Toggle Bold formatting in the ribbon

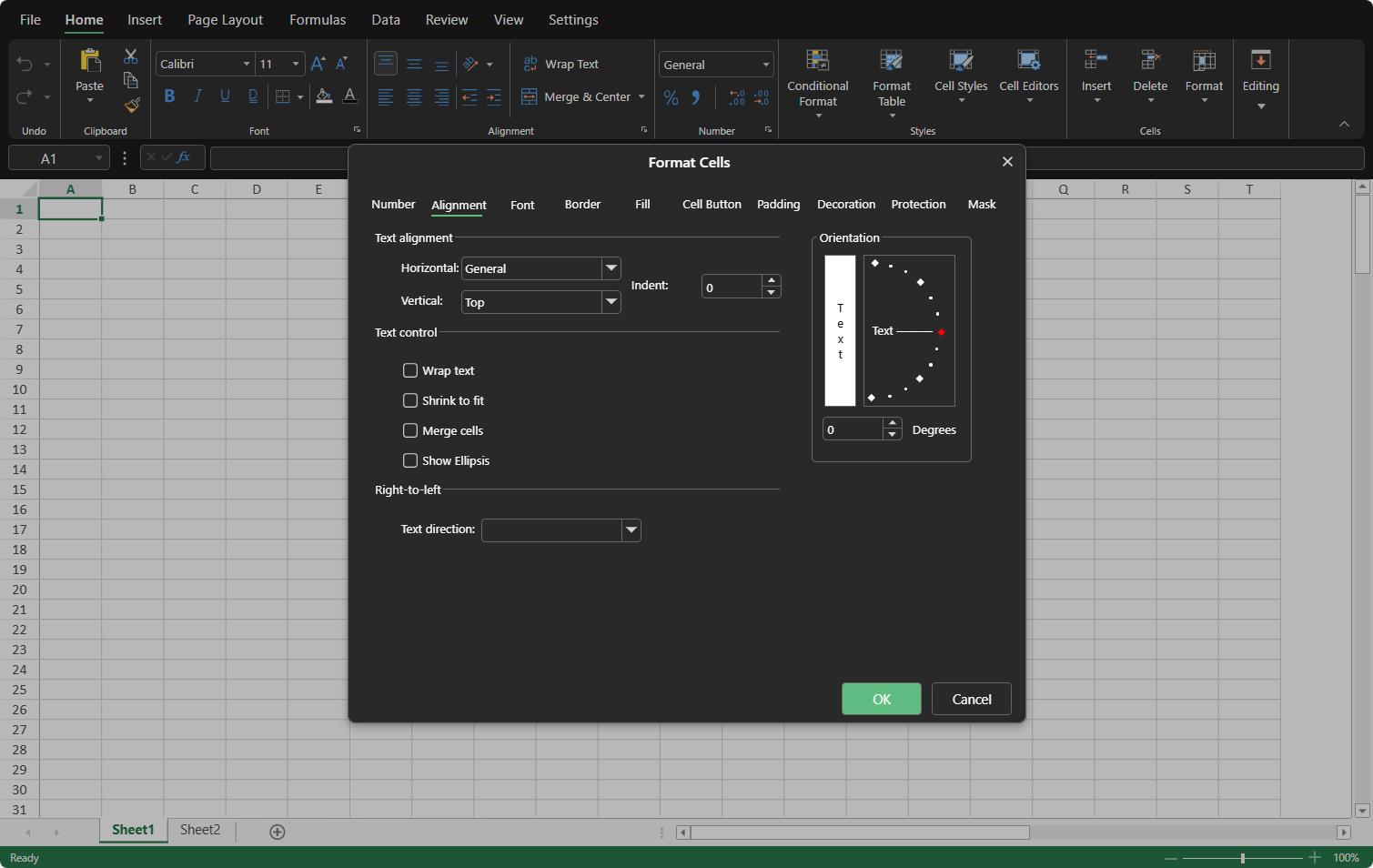[169, 96]
